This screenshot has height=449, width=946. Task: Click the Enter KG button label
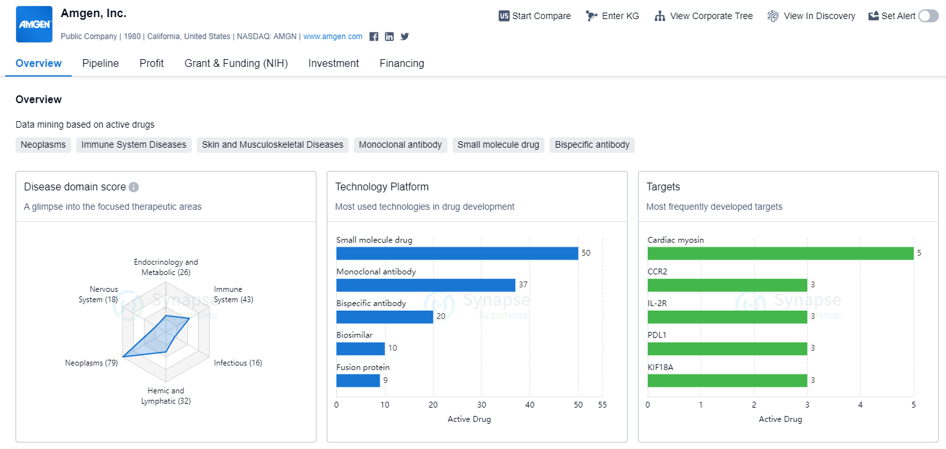[621, 16]
